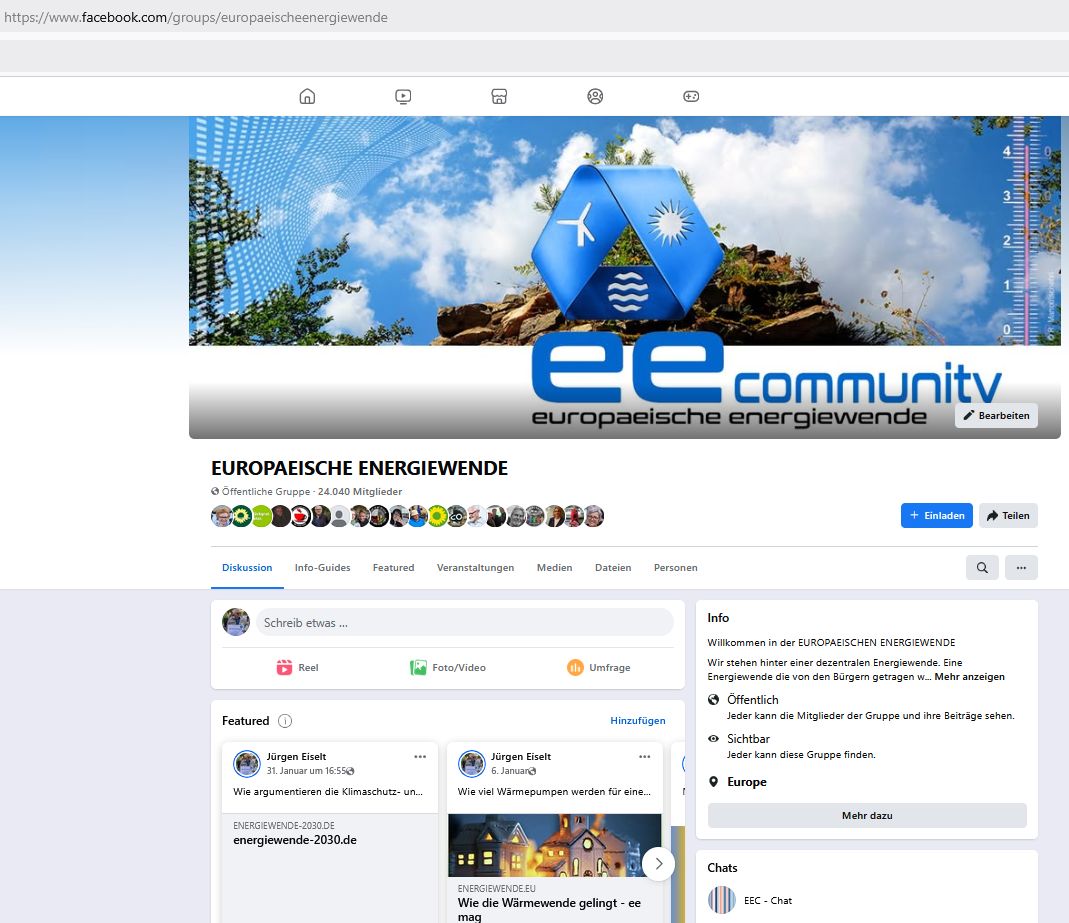Open the Marketplace icon
Image resolution: width=1069 pixels, height=923 pixels.
coord(499,97)
